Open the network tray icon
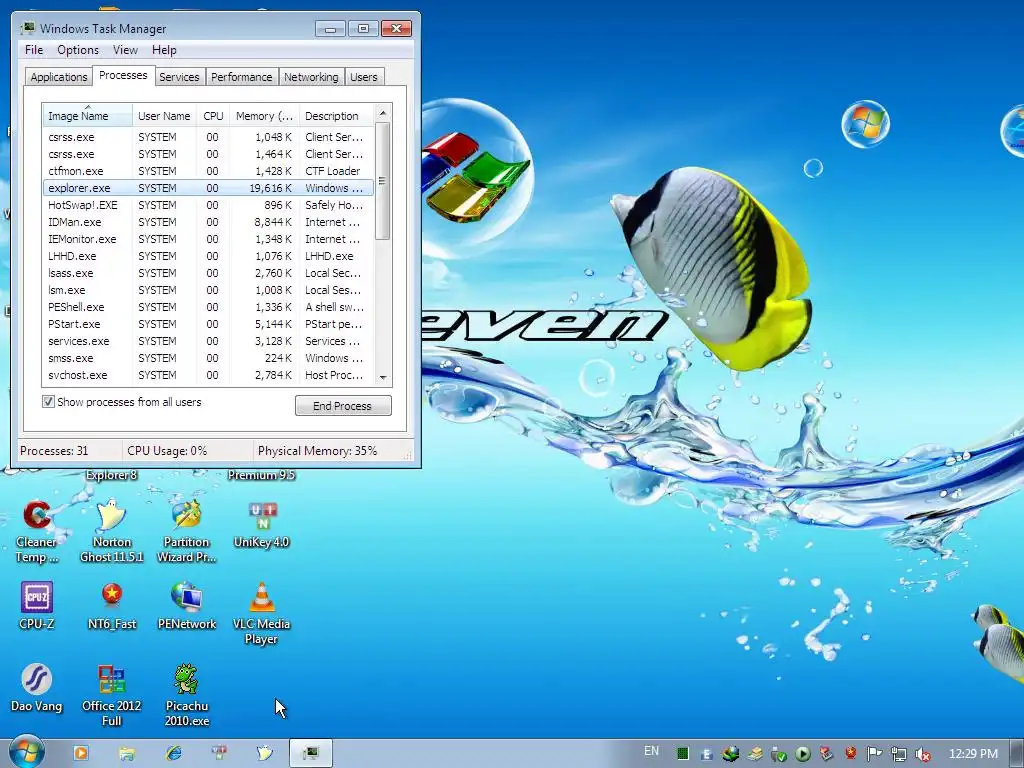Viewport: 1024px width, 768px height. click(x=899, y=754)
